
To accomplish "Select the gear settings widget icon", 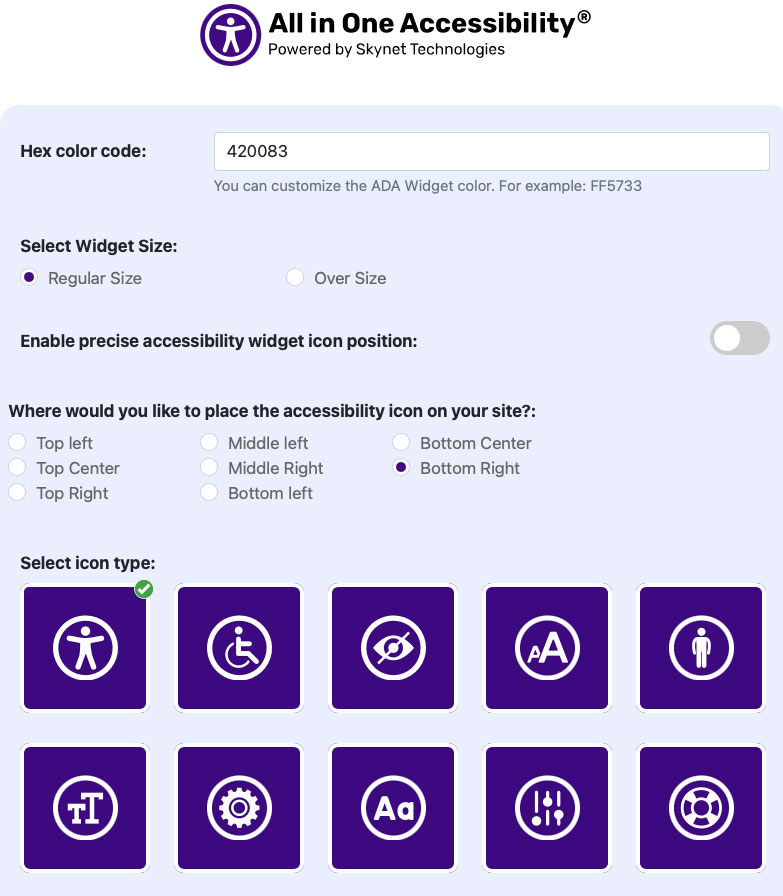I will pyautogui.click(x=238, y=808).
